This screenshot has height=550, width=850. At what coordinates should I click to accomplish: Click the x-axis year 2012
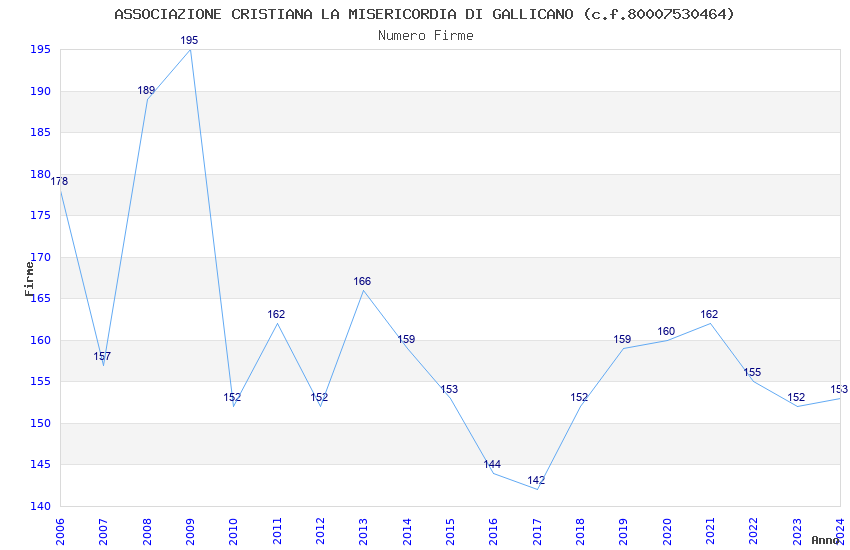coord(320,532)
